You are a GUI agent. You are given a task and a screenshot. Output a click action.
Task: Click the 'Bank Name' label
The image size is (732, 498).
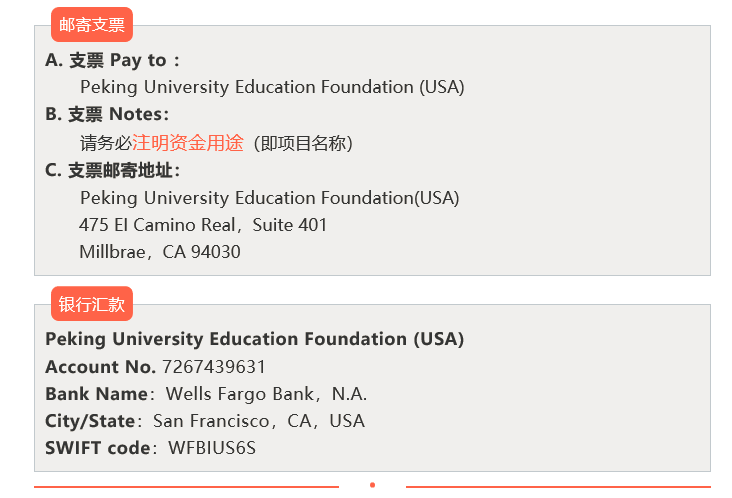tap(97, 394)
